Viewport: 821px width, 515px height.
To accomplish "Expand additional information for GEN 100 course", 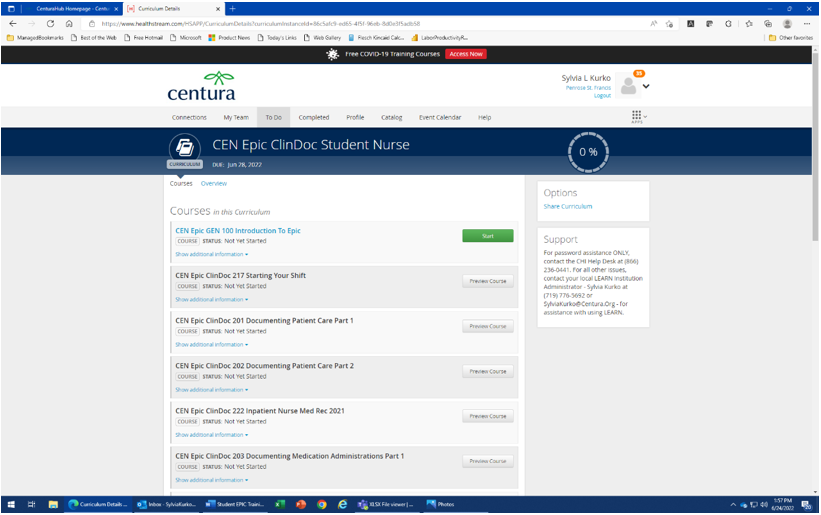I will (212, 254).
